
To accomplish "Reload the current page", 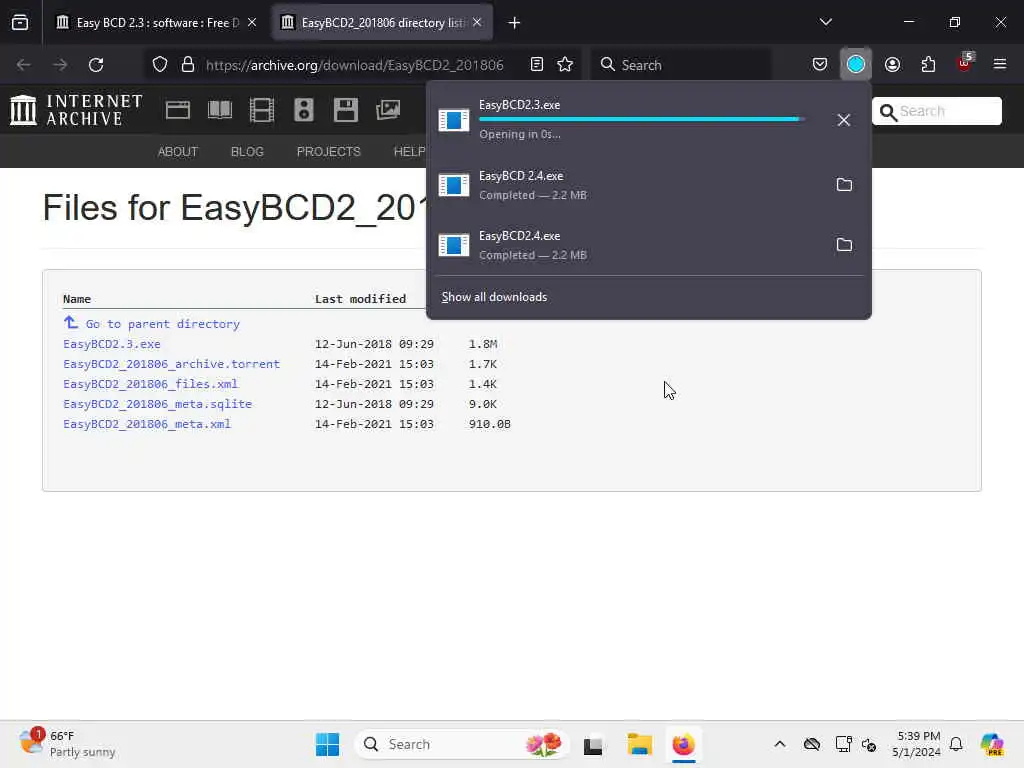I will click(96, 65).
